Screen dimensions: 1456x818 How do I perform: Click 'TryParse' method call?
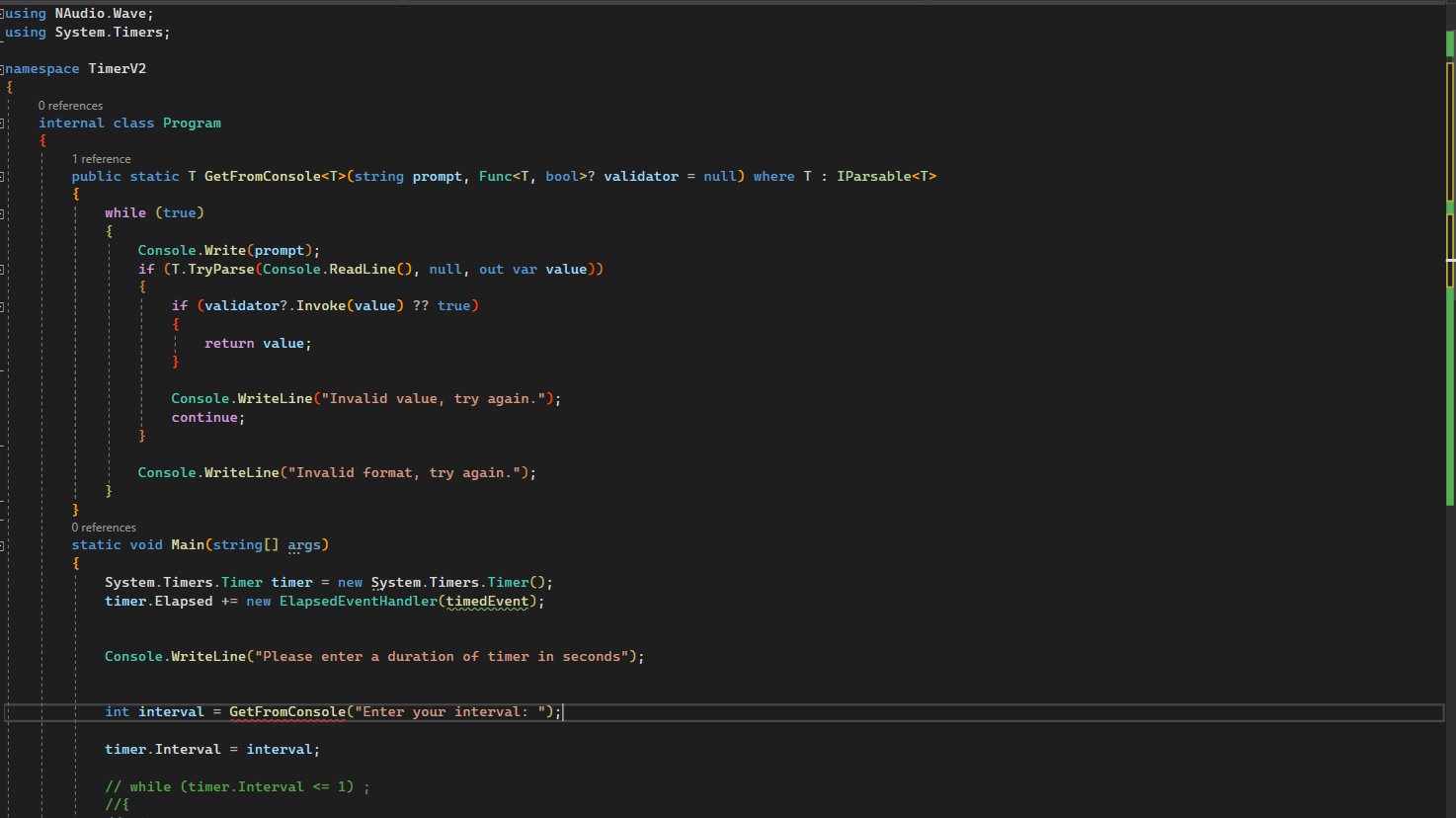tap(220, 270)
